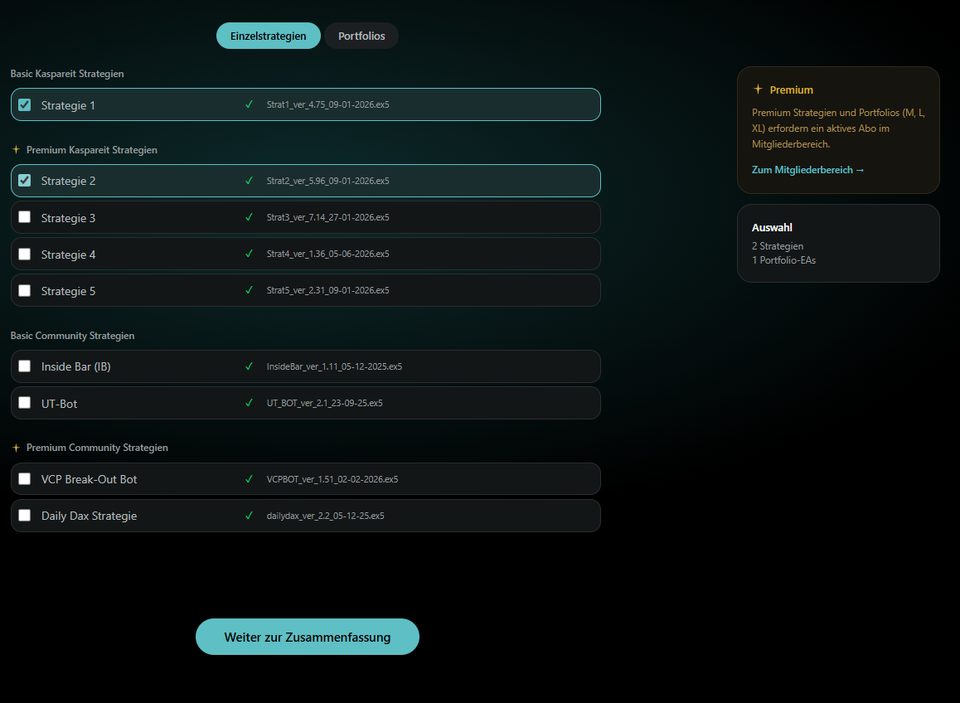This screenshot has height=703, width=960.
Task: Click the green checkmark for Strategie 4
Action: coord(249,253)
